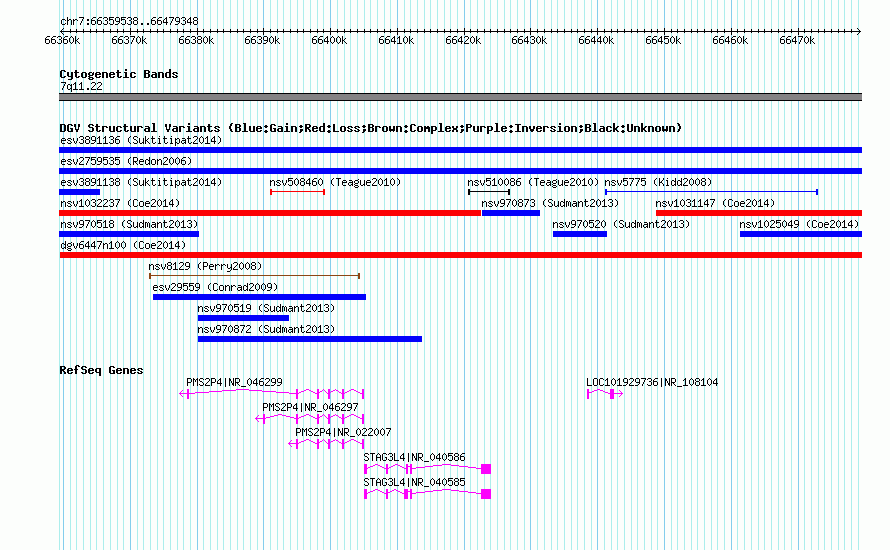Click the RefSeq Genes track title
Viewport: 890px width, 550px height.
coord(102,371)
